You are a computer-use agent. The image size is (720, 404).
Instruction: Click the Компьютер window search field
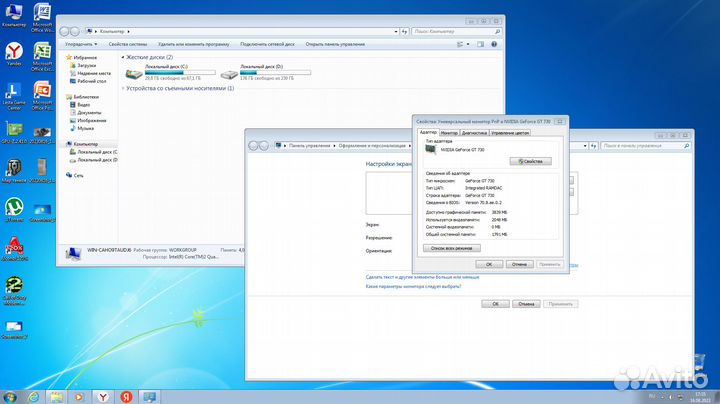456,32
